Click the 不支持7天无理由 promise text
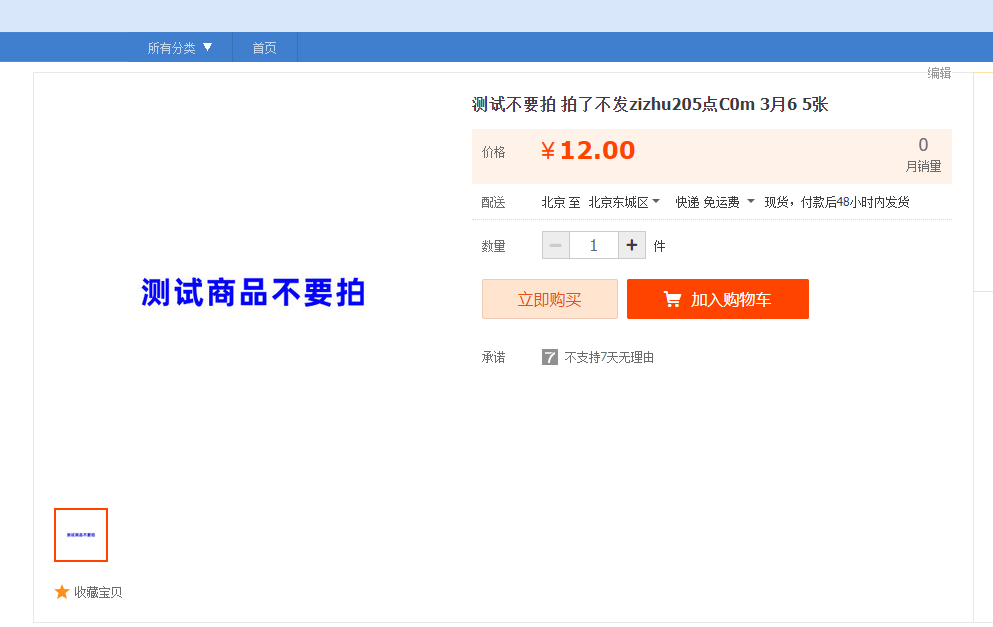This screenshot has height=627, width=993. pyautogui.click(x=609, y=357)
